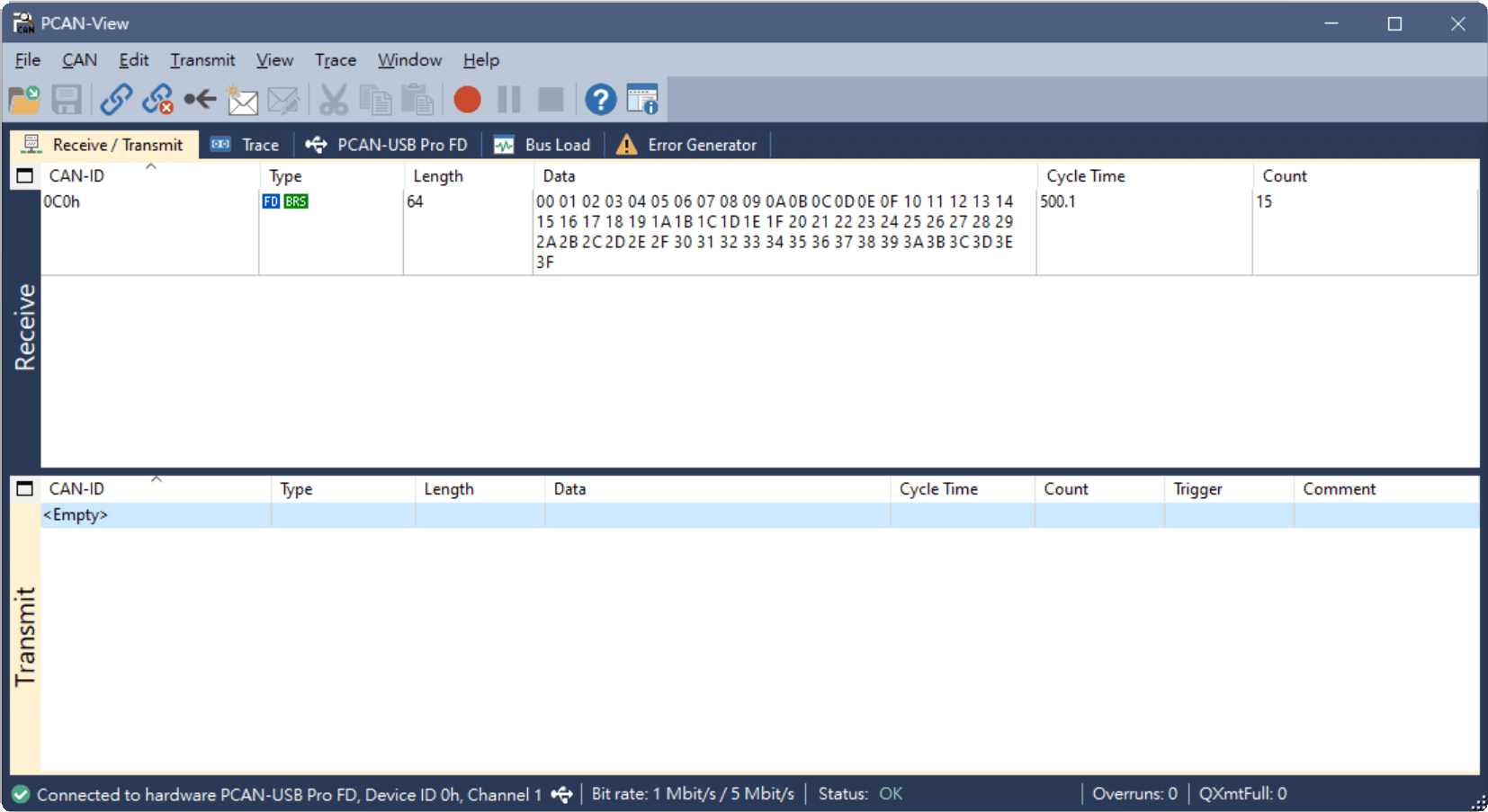Click Receive Count column header
The image size is (1488, 812).
coord(1366,176)
